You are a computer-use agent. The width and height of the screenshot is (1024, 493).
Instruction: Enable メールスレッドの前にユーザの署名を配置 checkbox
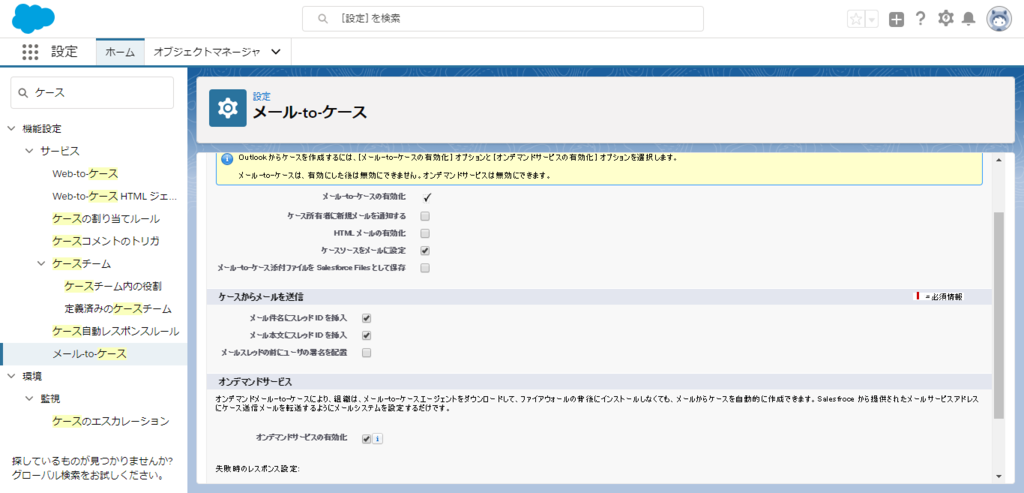366,353
